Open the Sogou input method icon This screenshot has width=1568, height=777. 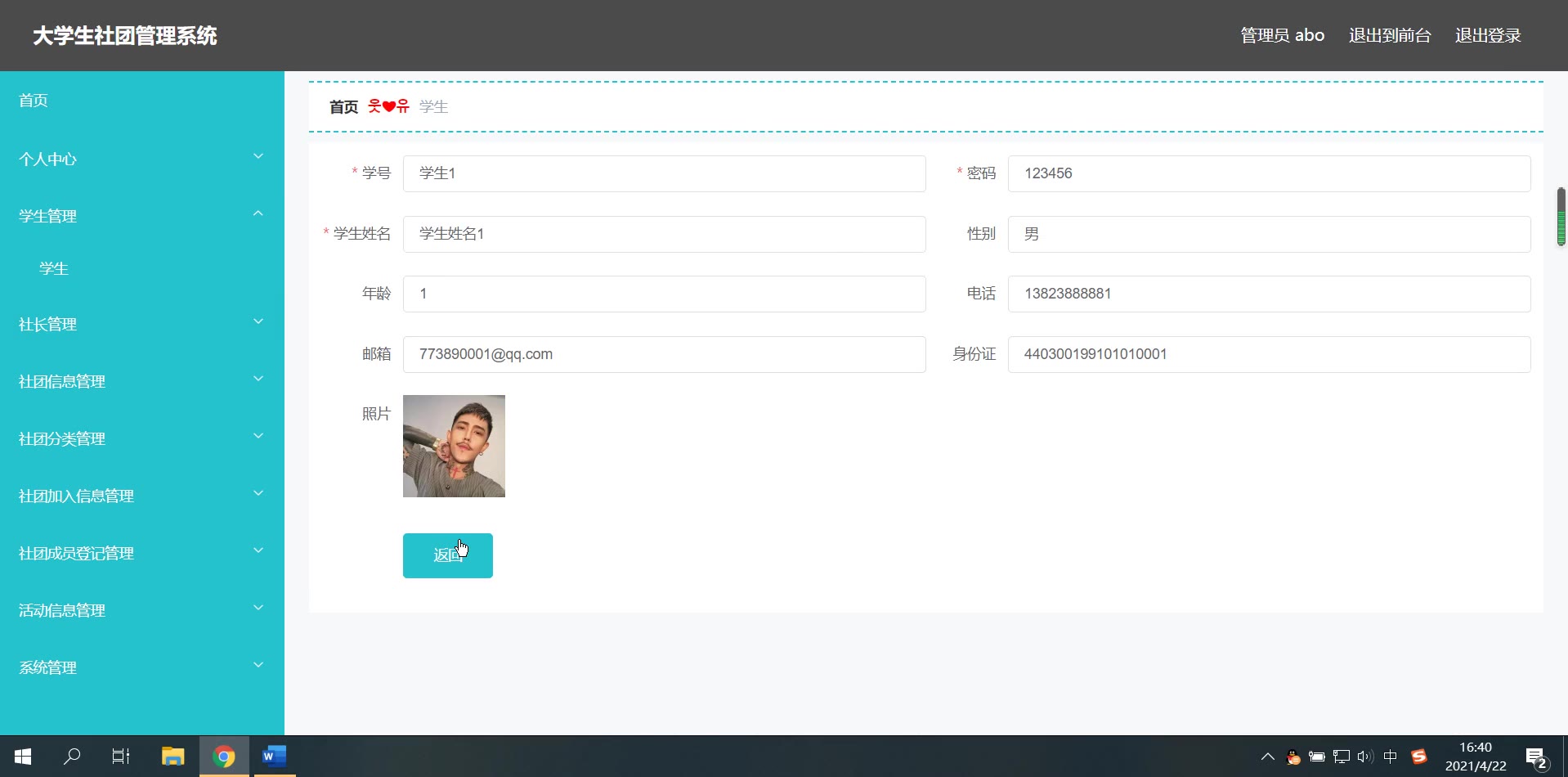point(1419,757)
